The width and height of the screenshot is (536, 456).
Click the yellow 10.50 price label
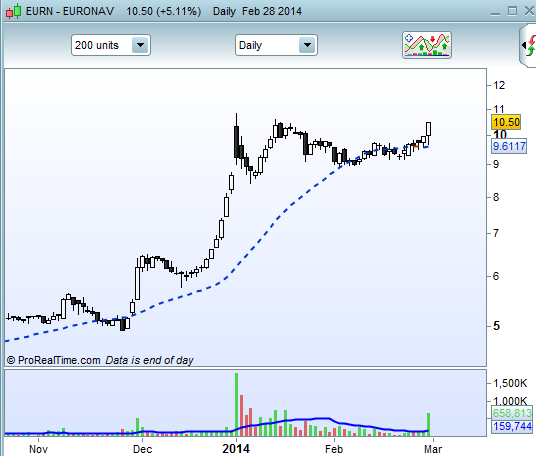tap(506, 122)
